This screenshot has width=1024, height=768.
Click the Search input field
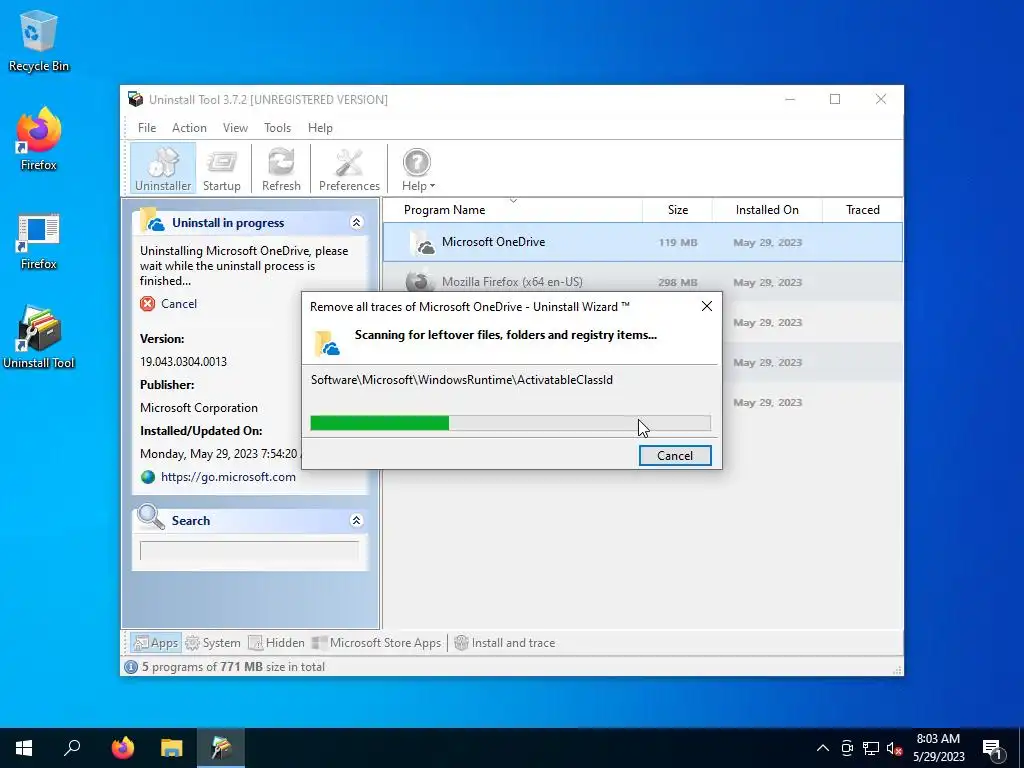coord(249,551)
